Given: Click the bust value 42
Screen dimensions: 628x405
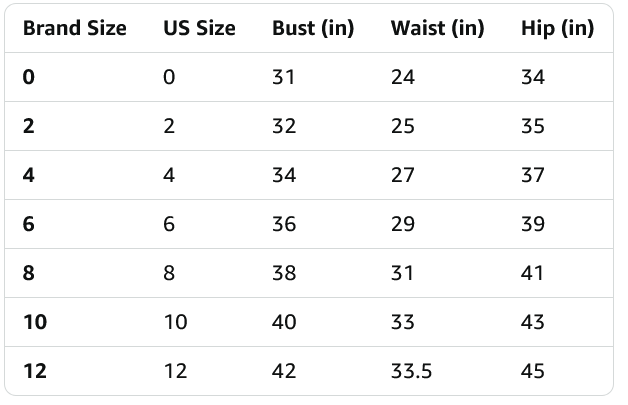Looking at the screenshot, I should pyautogui.click(x=284, y=371).
